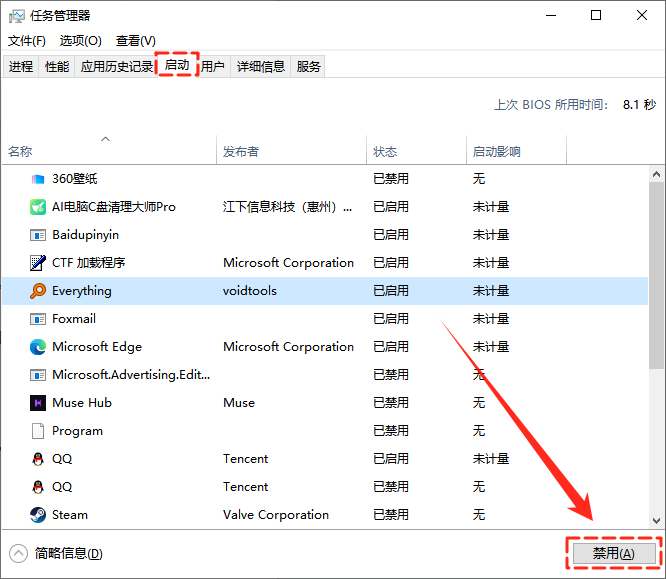The image size is (666, 579).
Task: Click the AI电脑C盘清理大师Pro icon
Action: point(38,207)
